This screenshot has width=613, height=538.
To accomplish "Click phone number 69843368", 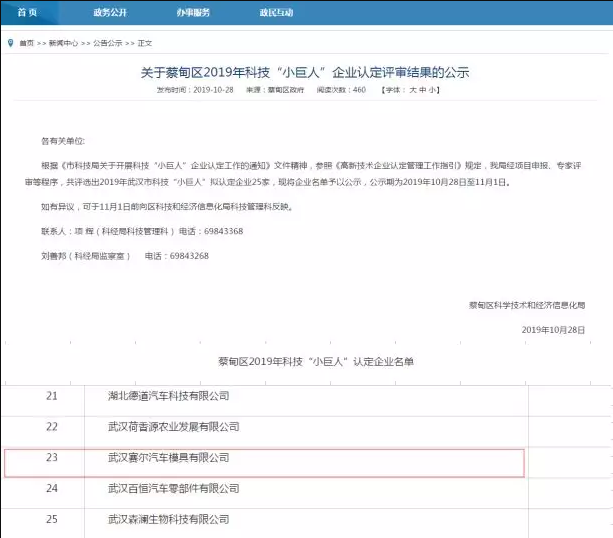I will [x=224, y=231].
